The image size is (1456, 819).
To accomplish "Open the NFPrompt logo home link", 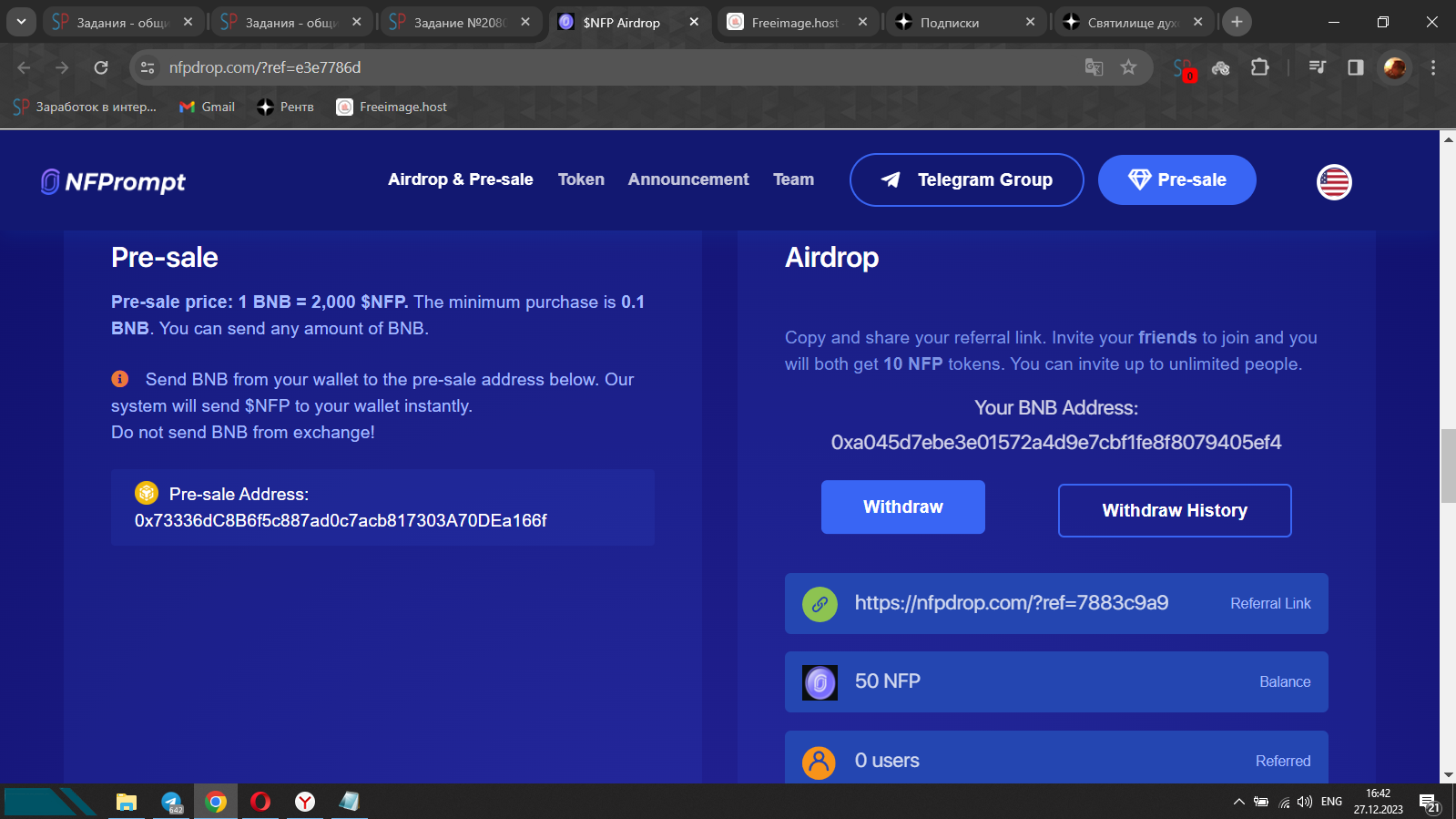I will pyautogui.click(x=114, y=181).
